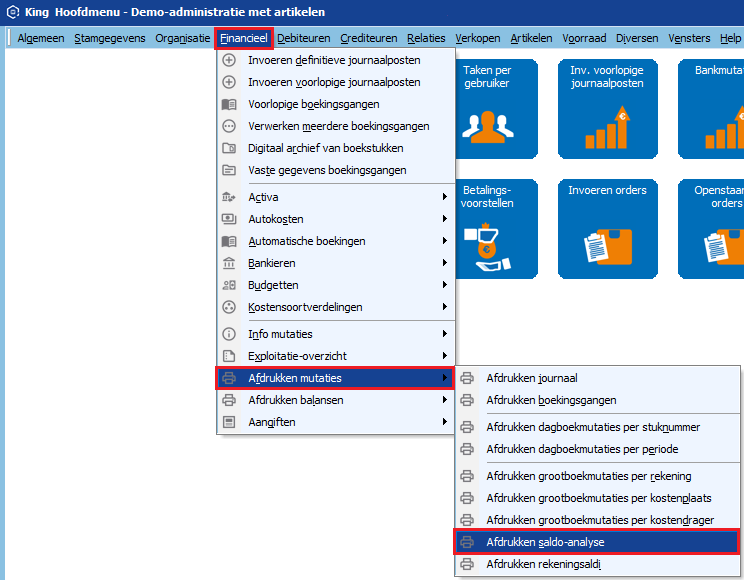Viewport: 744px width, 580px height.
Task: Open Digitaal archief van boekstukken
Action: pyautogui.click(x=326, y=148)
